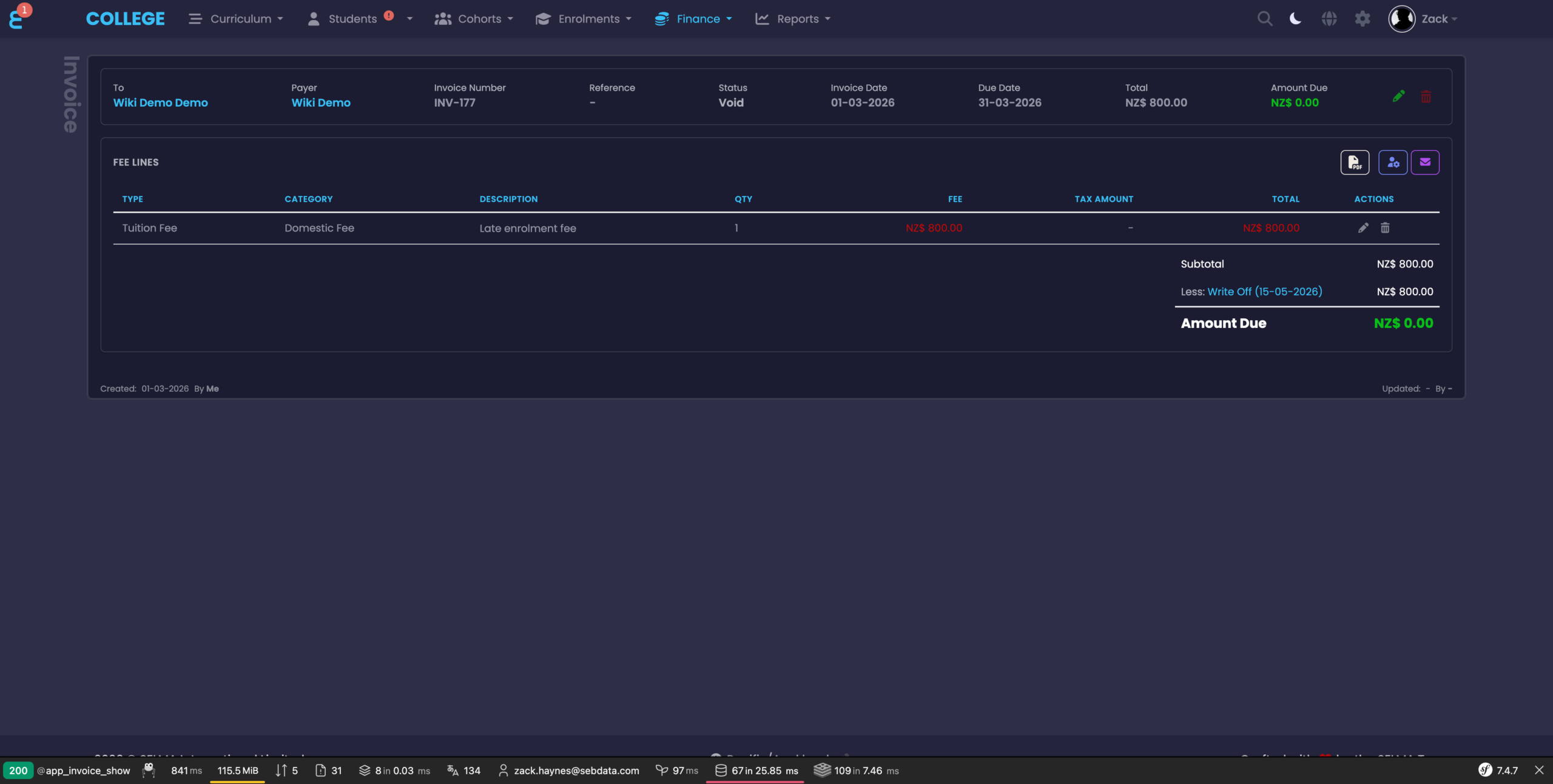Viewport: 1553px width, 784px height.
Task: Open the language globe selector
Action: [1329, 19]
